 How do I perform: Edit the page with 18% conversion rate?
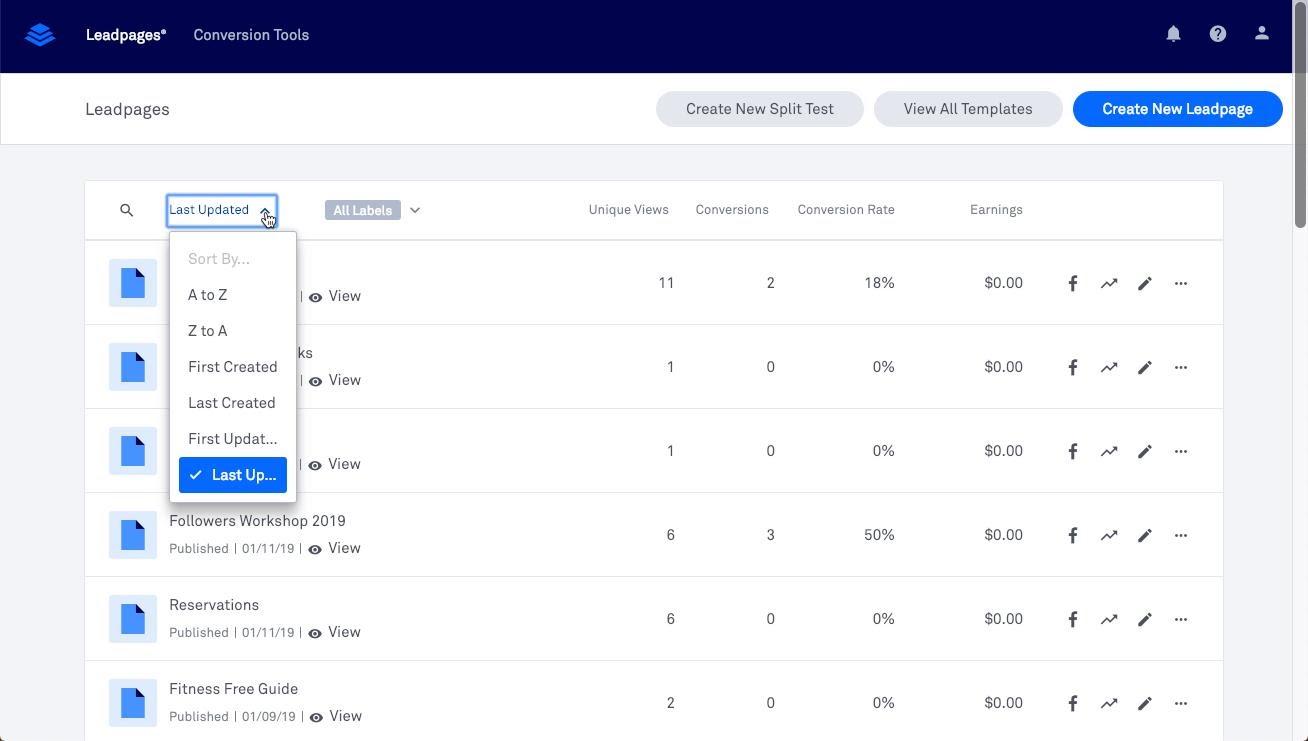tap(1144, 283)
